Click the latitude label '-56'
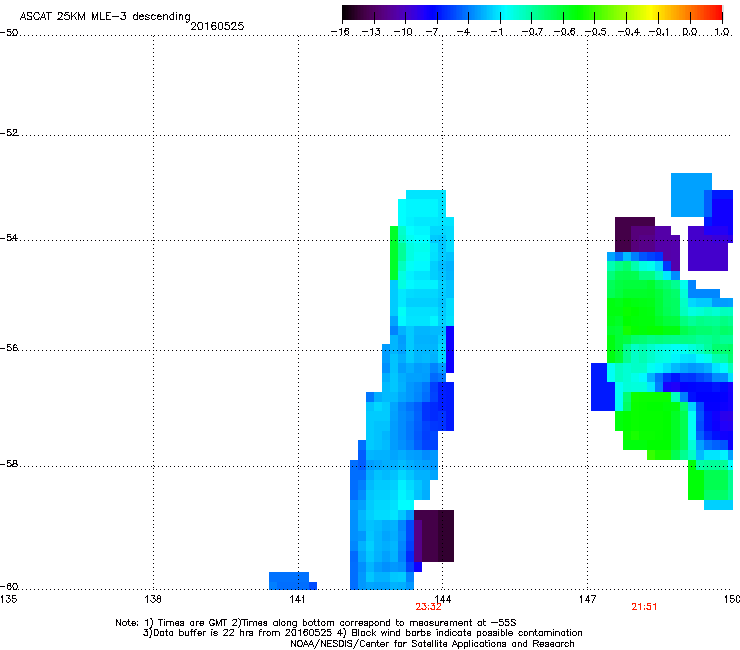The height and width of the screenshot is (650, 740). 9,348
